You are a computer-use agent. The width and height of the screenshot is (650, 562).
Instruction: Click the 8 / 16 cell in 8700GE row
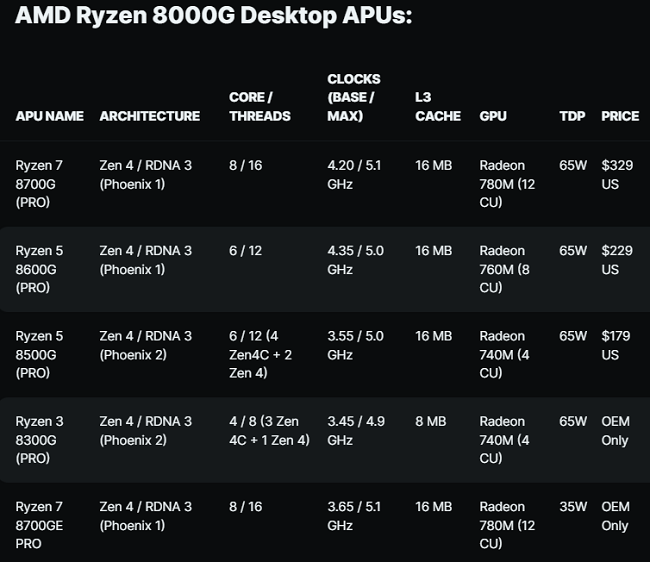tap(245, 507)
